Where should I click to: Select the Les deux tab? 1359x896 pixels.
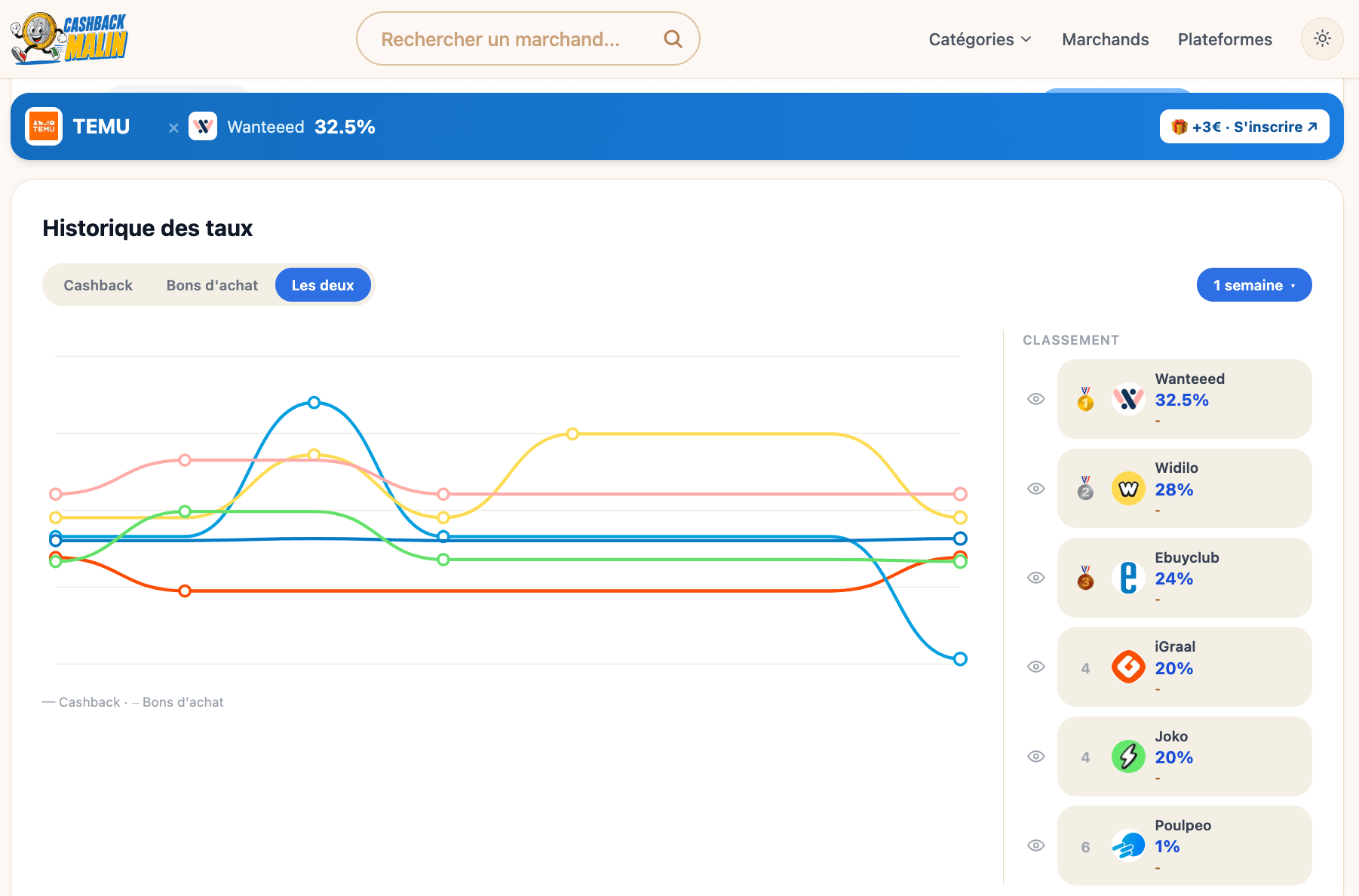pos(323,285)
